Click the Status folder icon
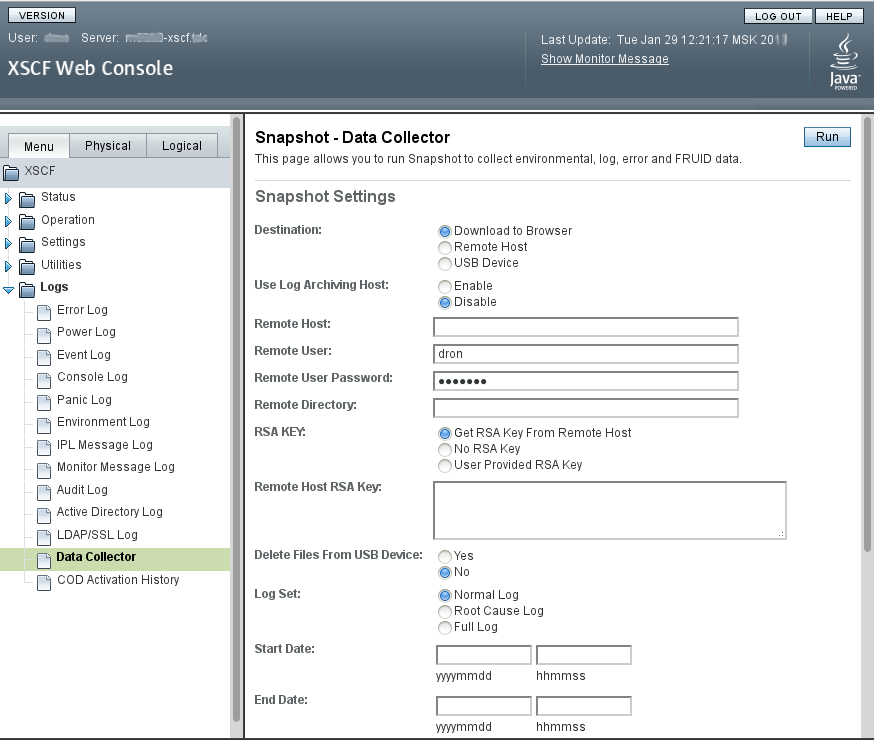This screenshot has width=874, height=740. coord(27,198)
